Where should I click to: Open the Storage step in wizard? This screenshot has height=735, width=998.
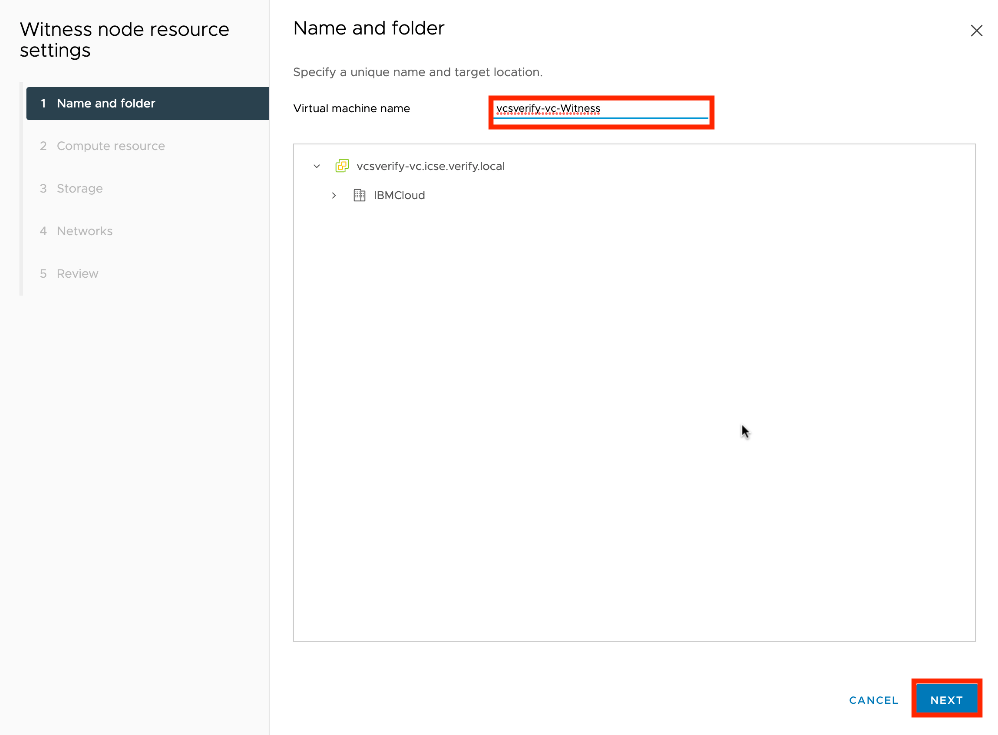pos(79,188)
